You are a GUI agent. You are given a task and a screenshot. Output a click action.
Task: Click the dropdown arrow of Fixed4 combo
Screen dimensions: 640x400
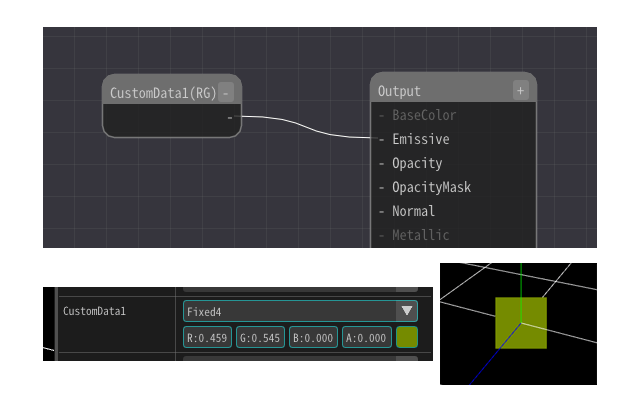pyautogui.click(x=407, y=311)
